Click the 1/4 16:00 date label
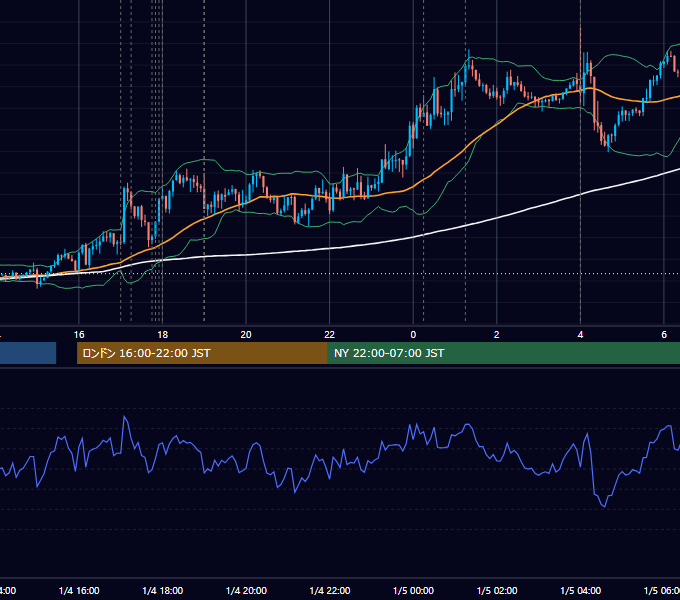This screenshot has width=680, height=600. pyautogui.click(x=79, y=590)
